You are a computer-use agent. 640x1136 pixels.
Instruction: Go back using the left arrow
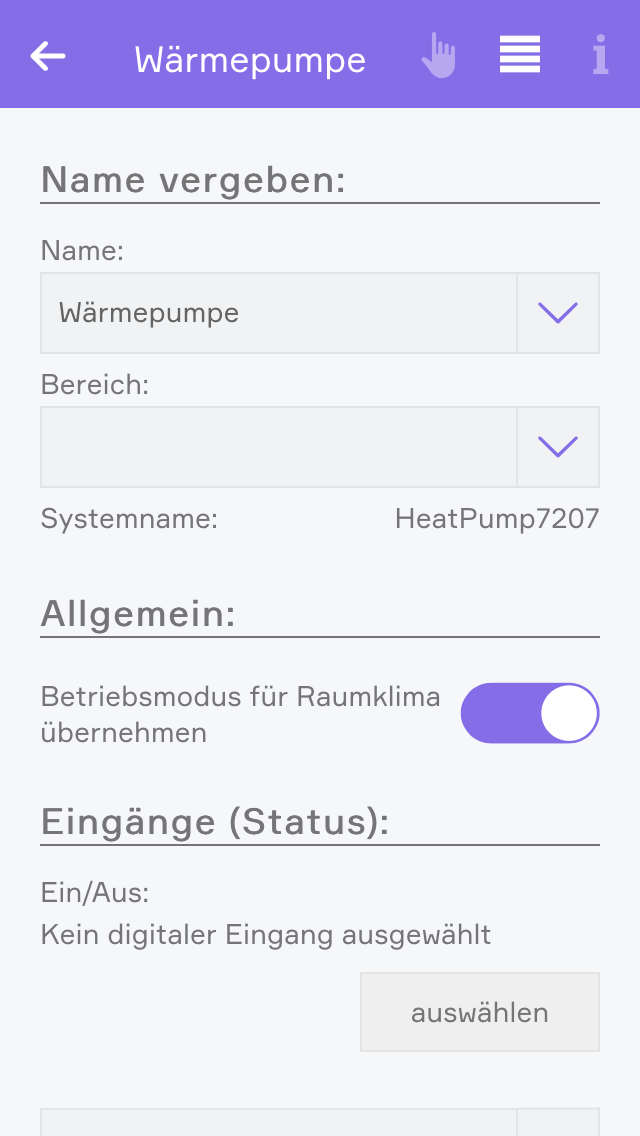click(48, 56)
